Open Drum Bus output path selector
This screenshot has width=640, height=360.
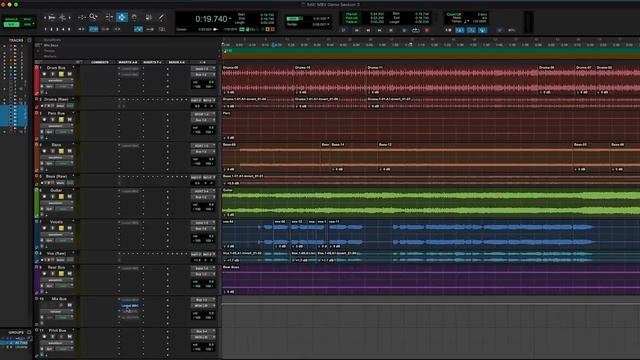click(202, 75)
